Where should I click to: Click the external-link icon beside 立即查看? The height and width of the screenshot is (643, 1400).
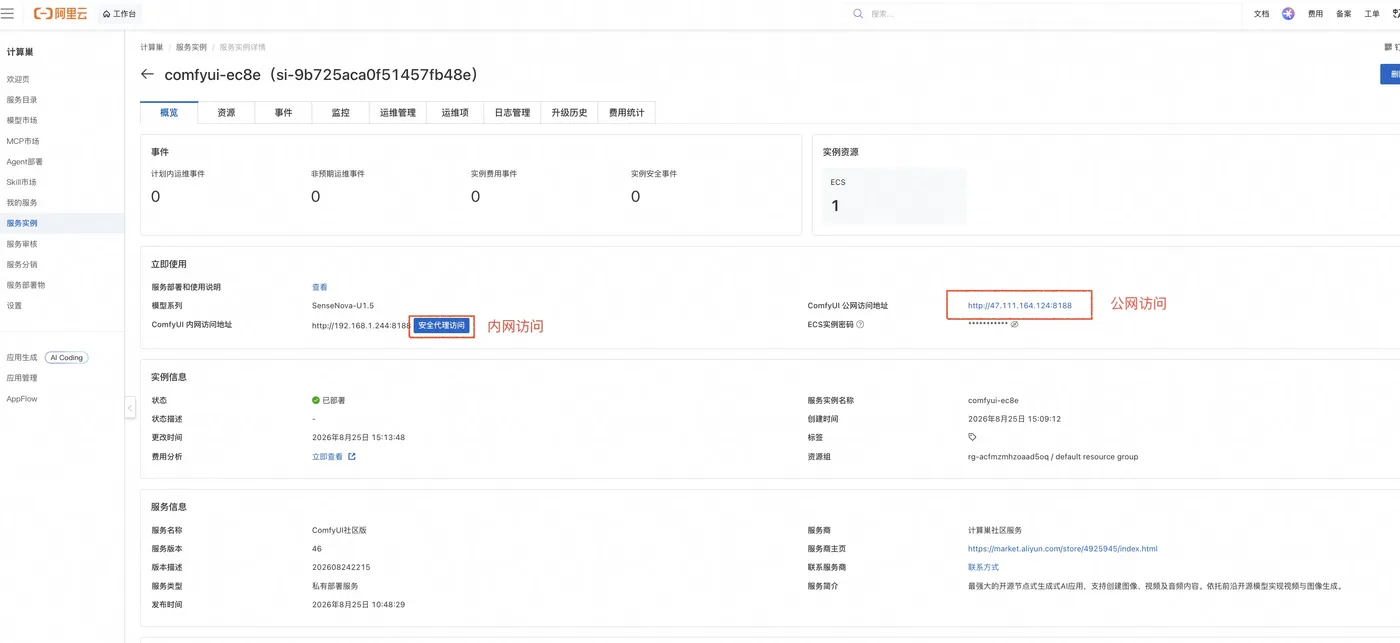pyautogui.click(x=351, y=457)
